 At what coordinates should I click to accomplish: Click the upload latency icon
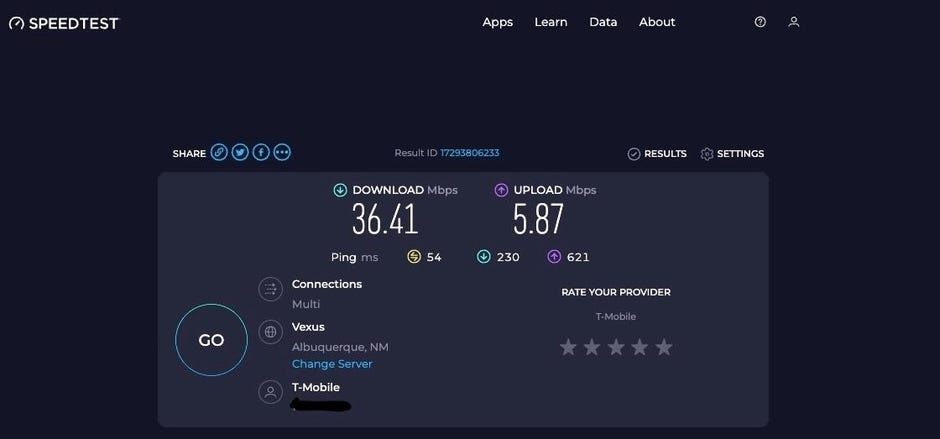pyautogui.click(x=554, y=257)
